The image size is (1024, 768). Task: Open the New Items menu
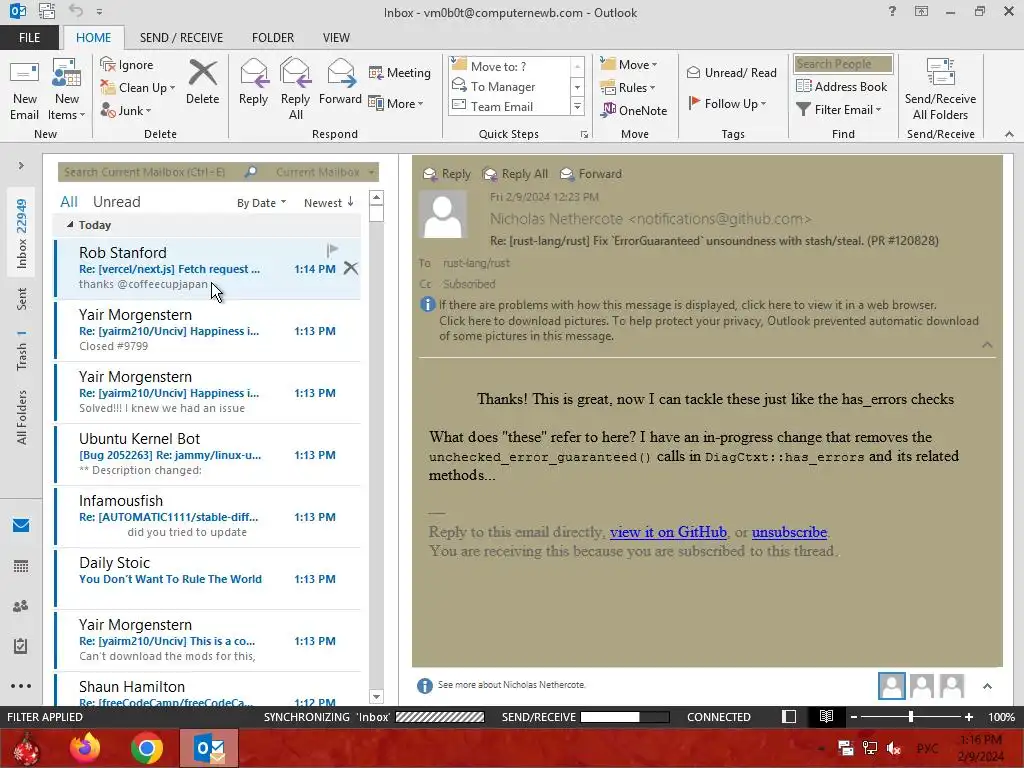(x=67, y=90)
